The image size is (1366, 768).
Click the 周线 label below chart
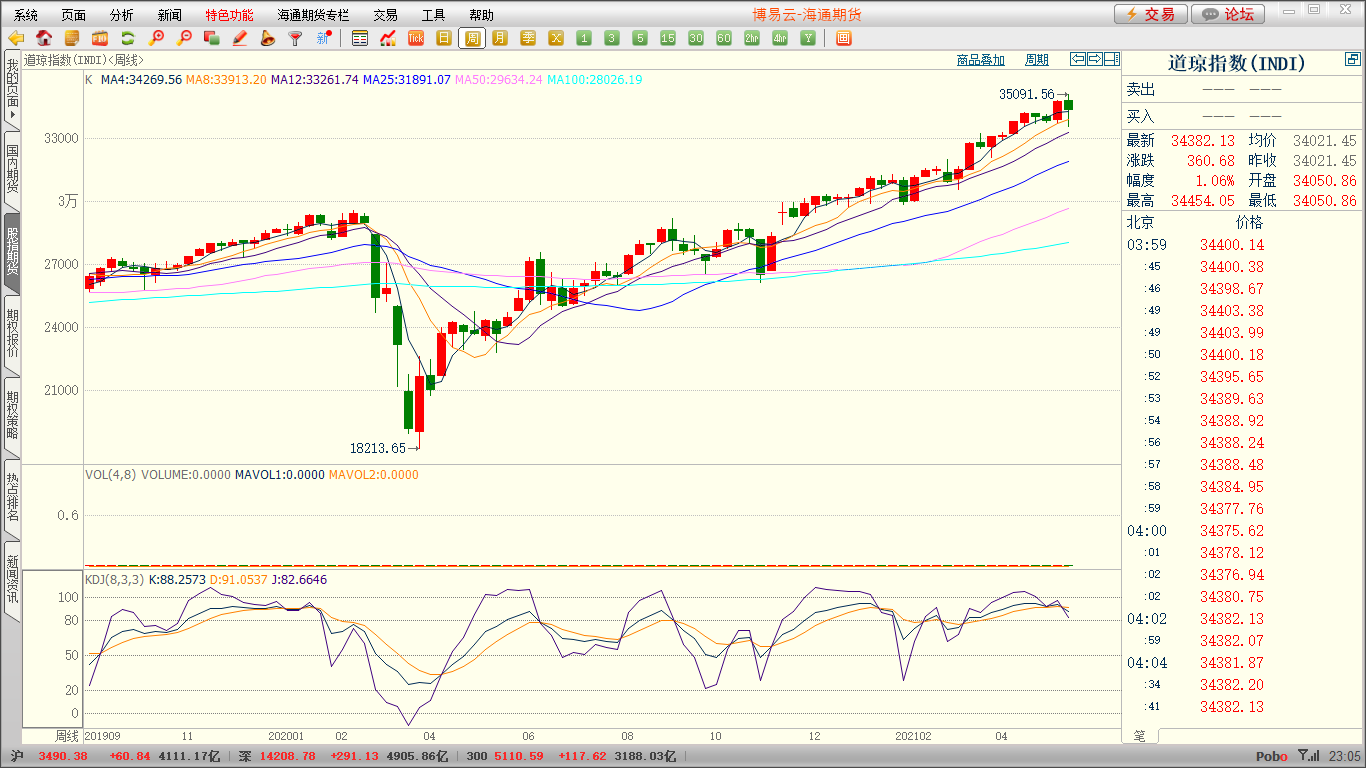tap(65, 735)
